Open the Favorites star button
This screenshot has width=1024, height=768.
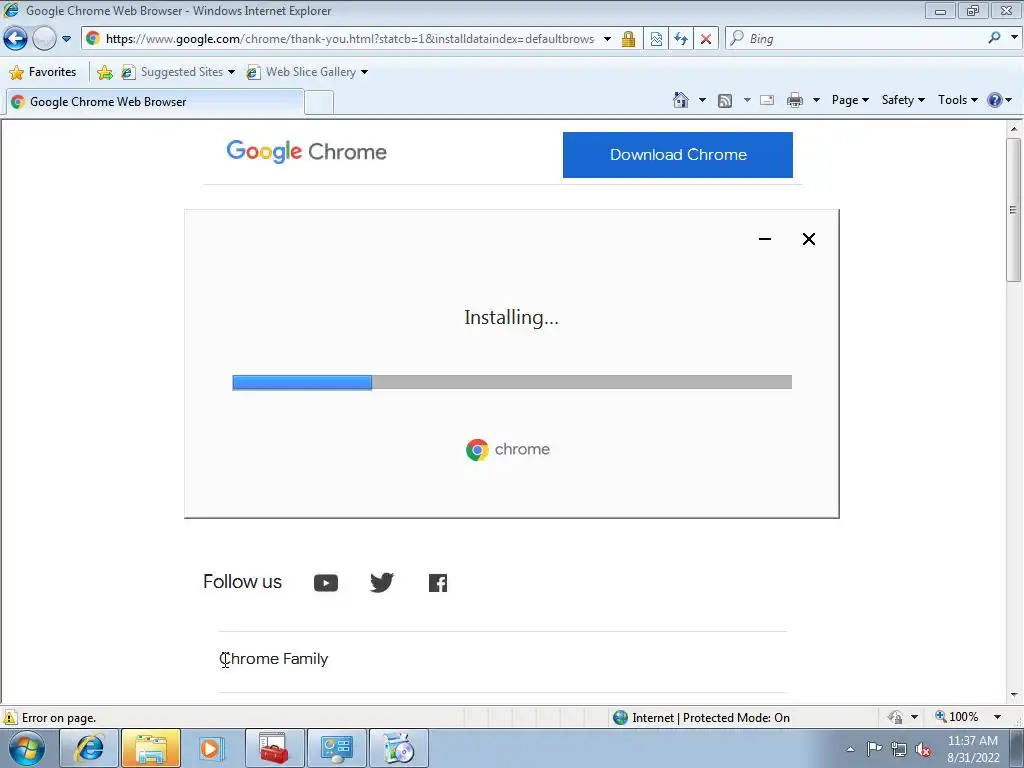coord(43,72)
